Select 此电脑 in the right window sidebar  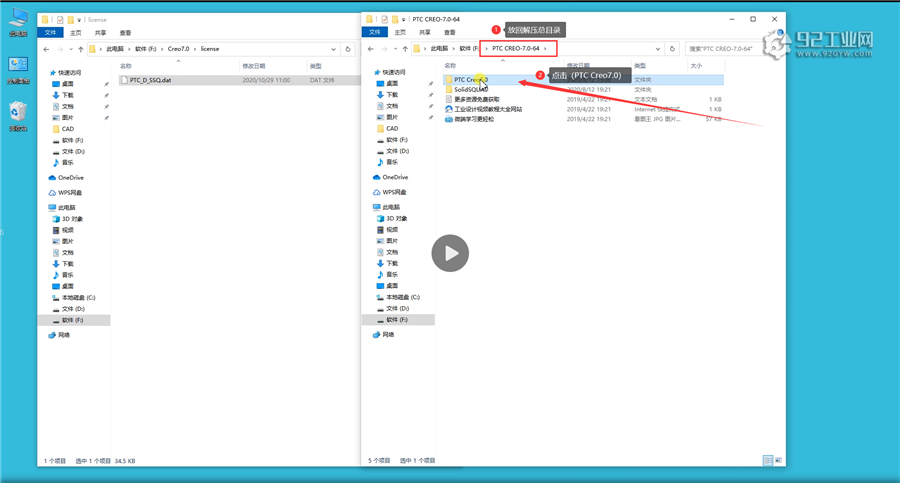tap(386, 207)
